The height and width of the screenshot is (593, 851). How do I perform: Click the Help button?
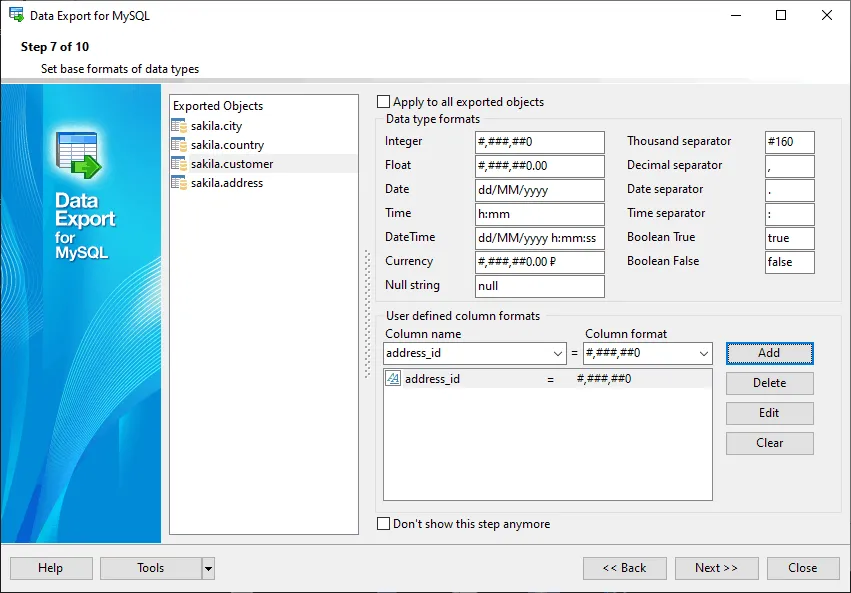pos(51,568)
